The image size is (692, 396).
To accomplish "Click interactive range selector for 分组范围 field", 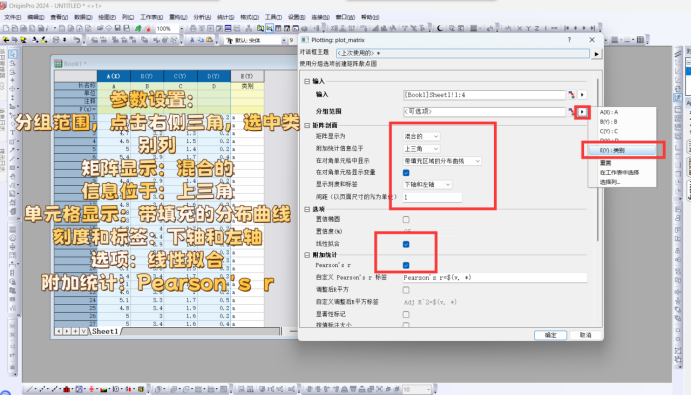I will click(x=571, y=112).
